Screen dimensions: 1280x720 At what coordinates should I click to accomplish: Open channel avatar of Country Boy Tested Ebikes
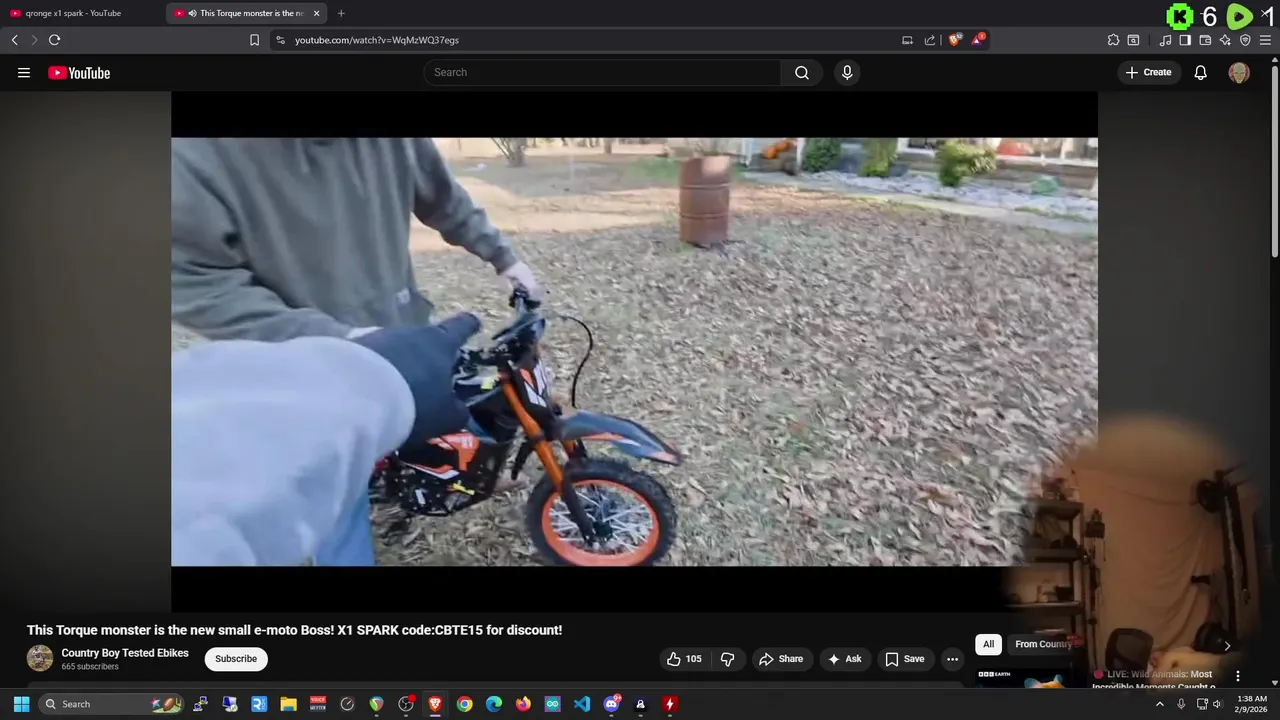pos(40,658)
